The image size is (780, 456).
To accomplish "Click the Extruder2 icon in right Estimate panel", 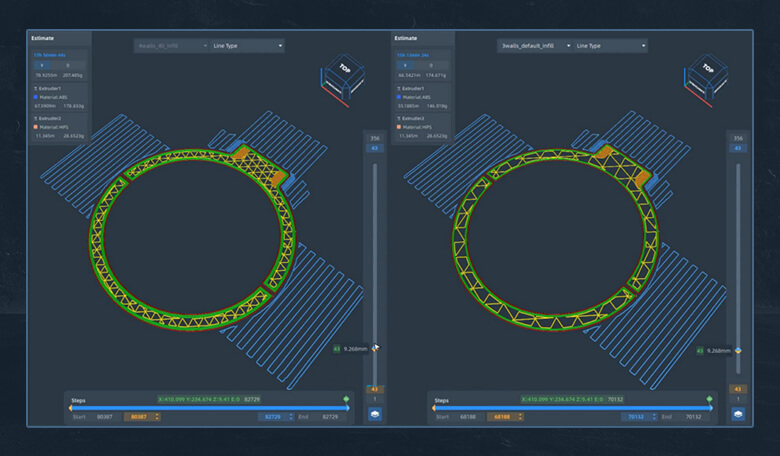I will [x=399, y=117].
